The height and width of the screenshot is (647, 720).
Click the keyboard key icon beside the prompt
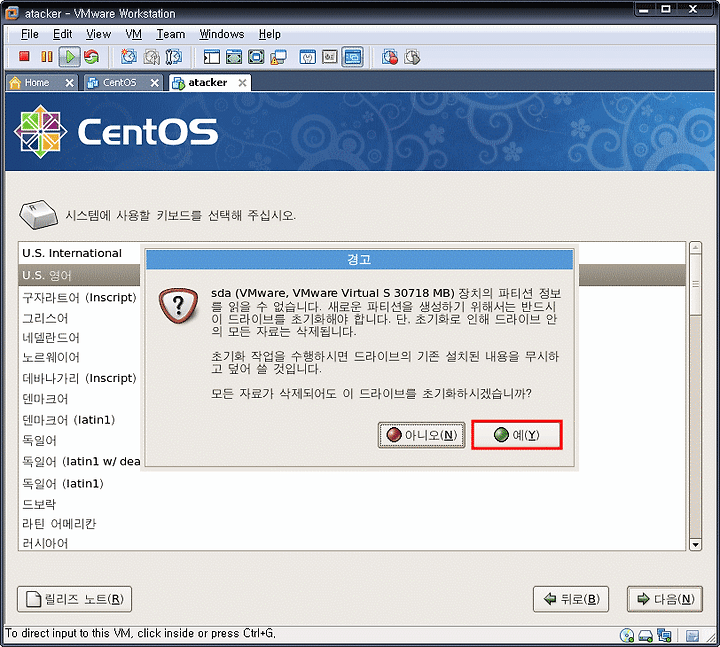point(38,214)
